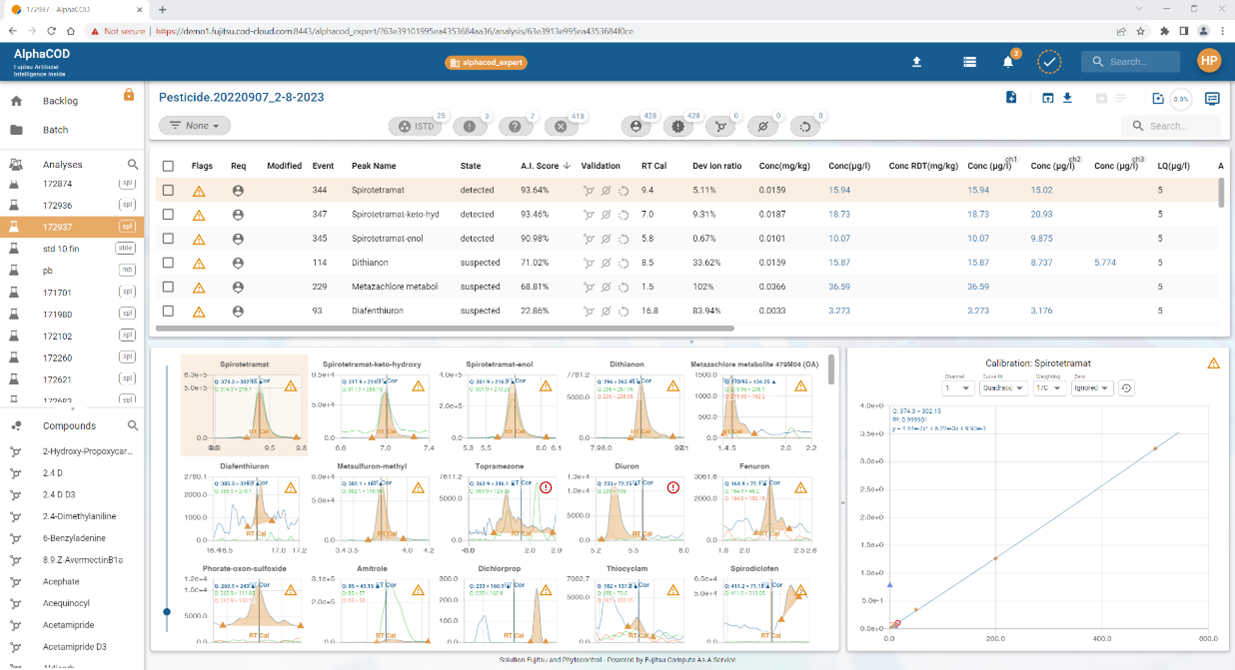This screenshot has height=670, width=1235.
Task: Click the upload icon in header
Action: point(916,62)
